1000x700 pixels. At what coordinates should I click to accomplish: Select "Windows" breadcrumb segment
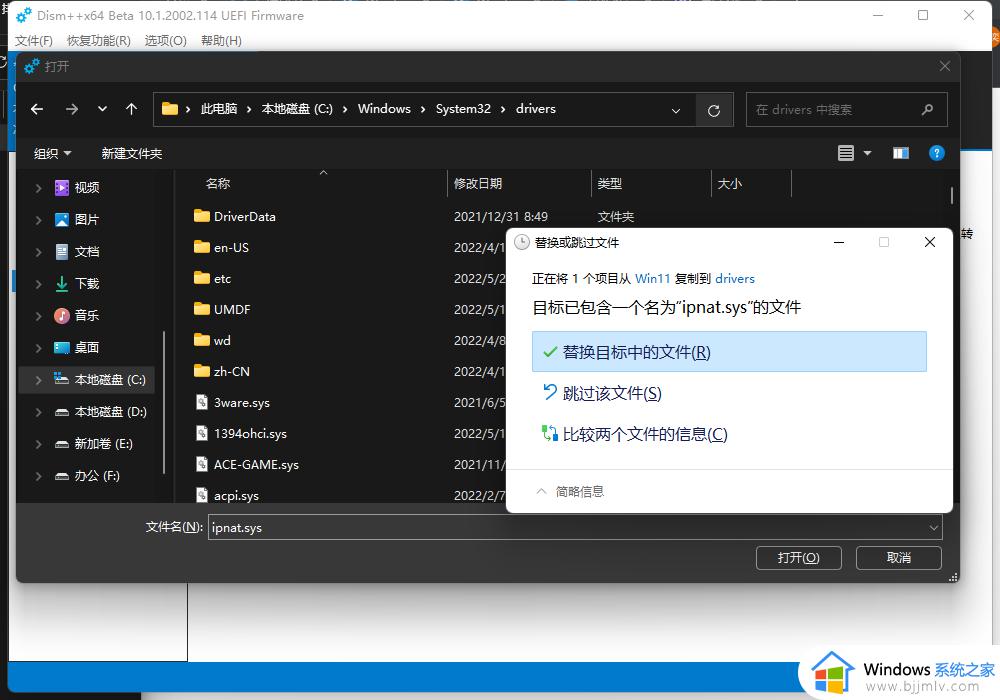tap(384, 109)
